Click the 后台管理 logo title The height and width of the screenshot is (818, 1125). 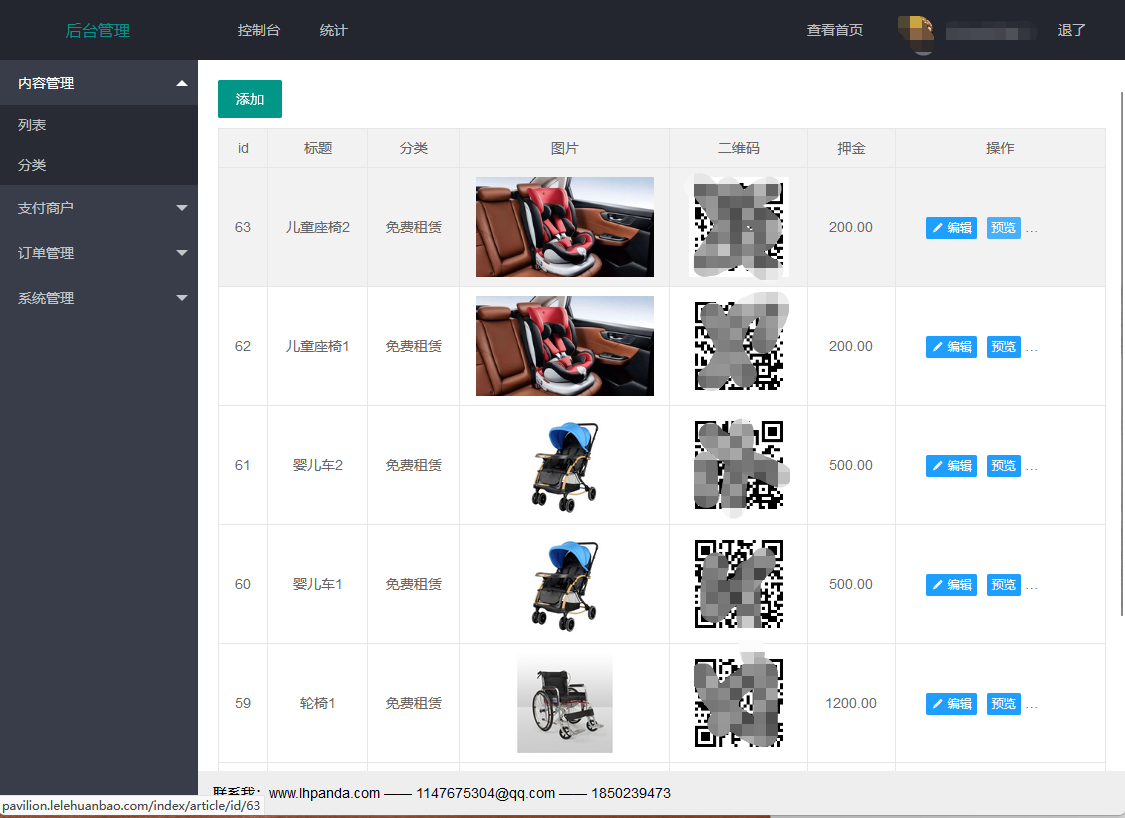coord(98,30)
